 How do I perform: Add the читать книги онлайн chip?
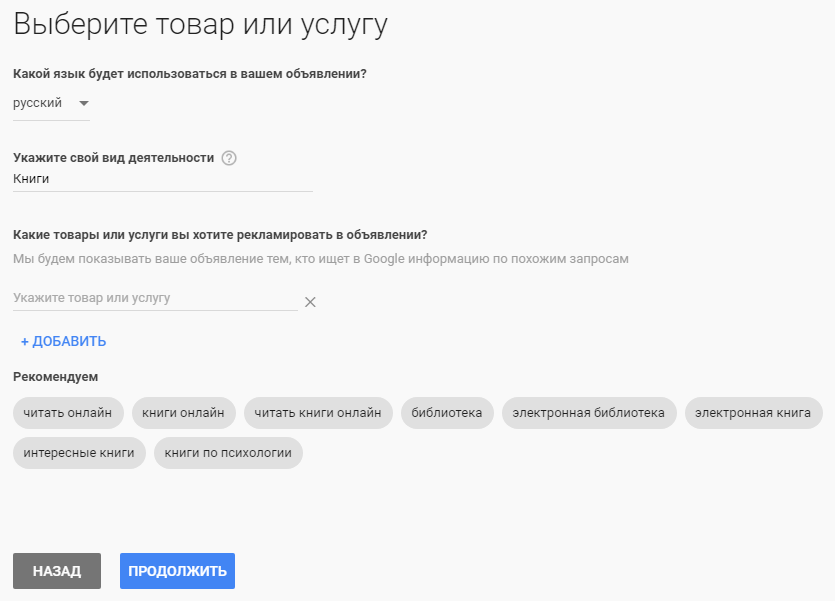click(x=318, y=413)
